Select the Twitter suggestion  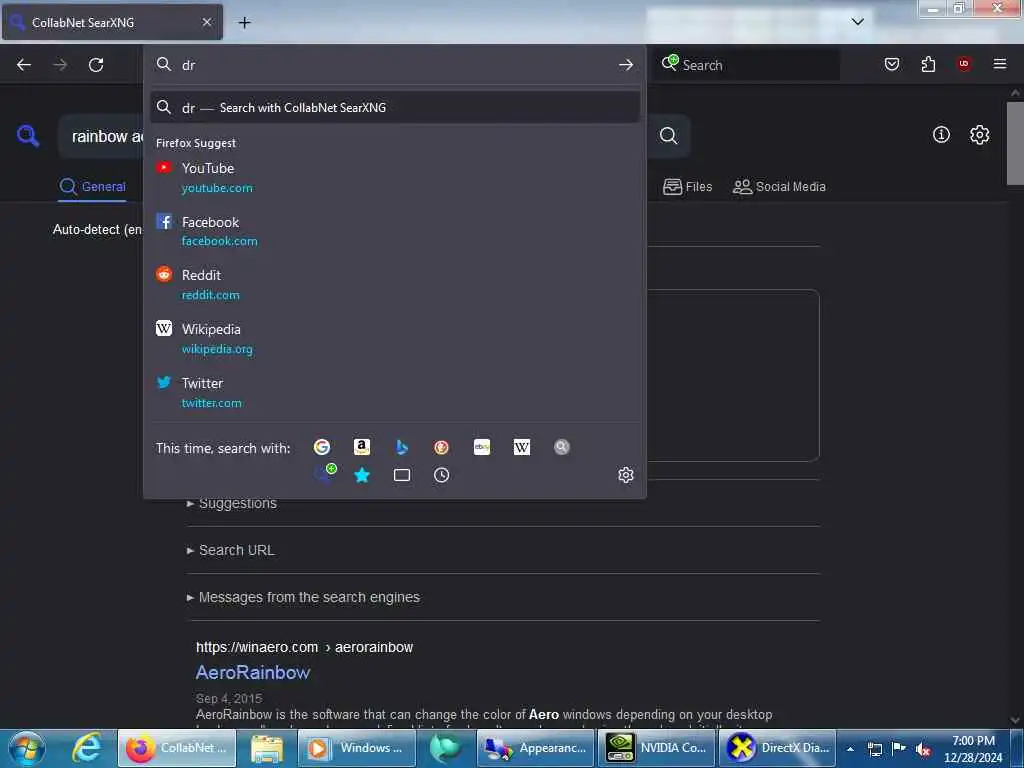click(394, 392)
